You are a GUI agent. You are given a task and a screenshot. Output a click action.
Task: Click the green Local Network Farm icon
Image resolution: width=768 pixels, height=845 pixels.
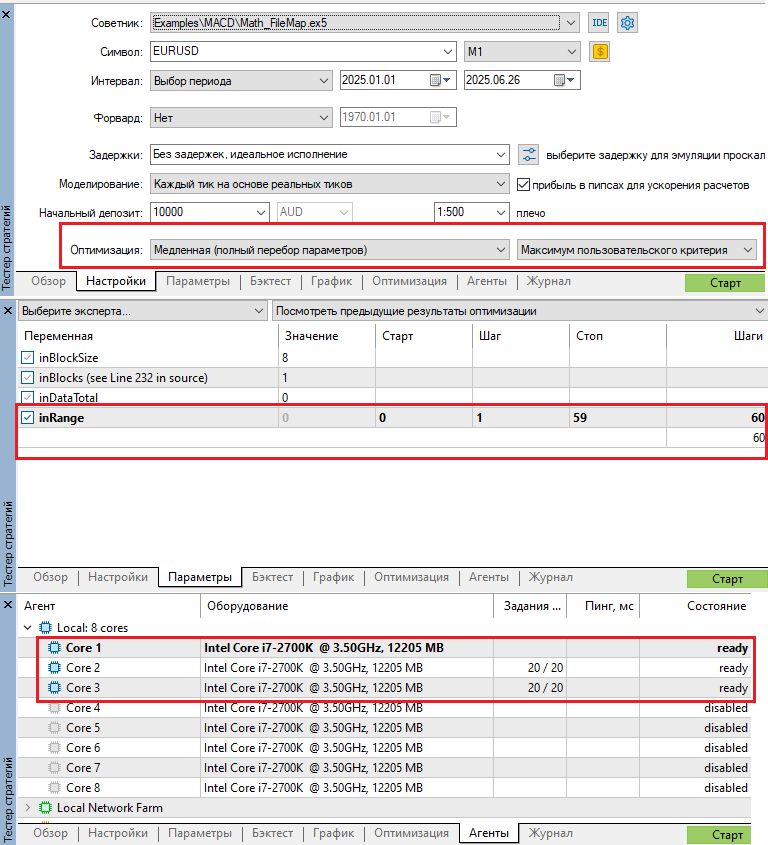tap(45, 808)
